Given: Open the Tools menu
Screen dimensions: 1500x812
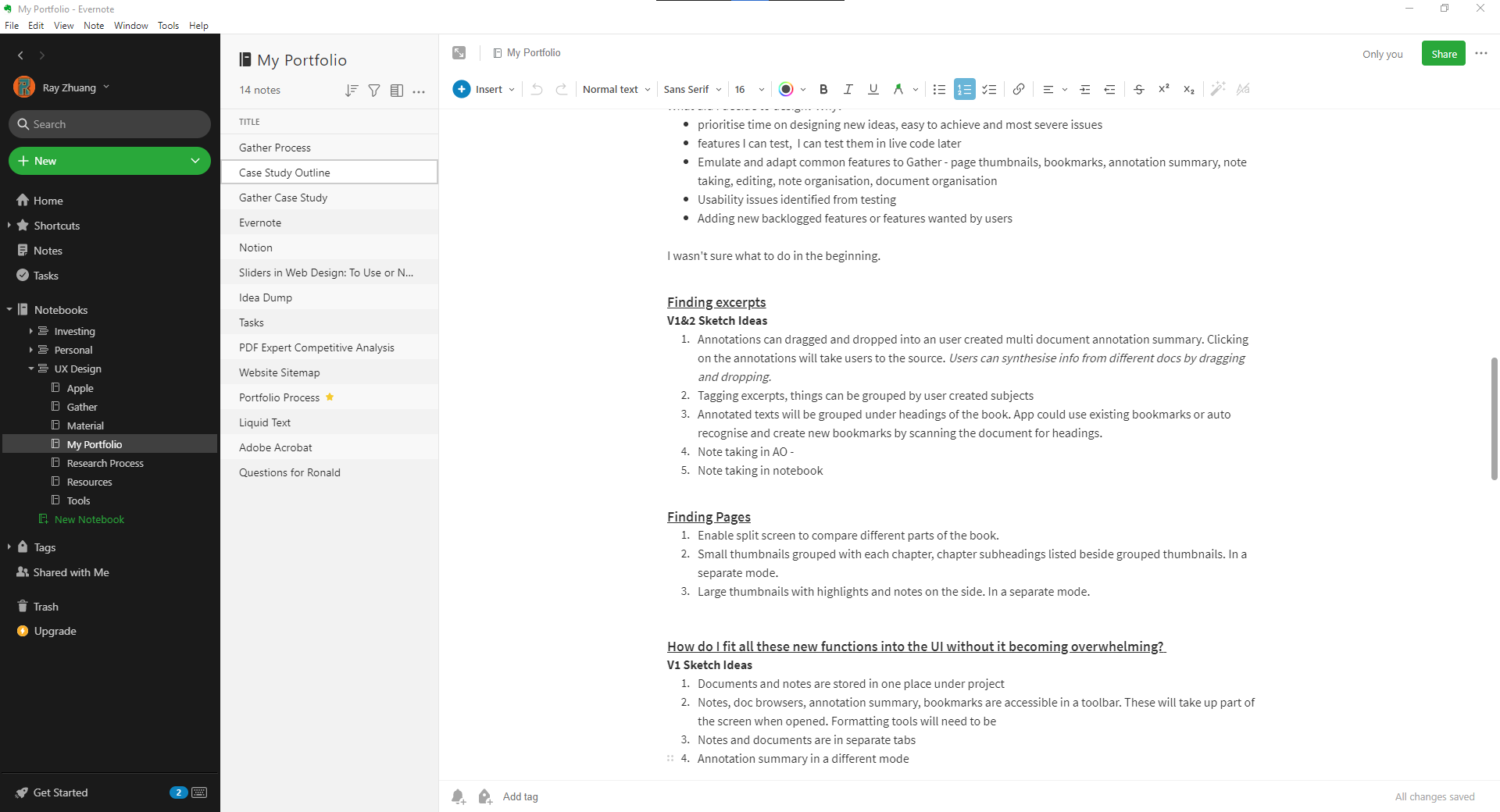Looking at the screenshot, I should tap(167, 25).
